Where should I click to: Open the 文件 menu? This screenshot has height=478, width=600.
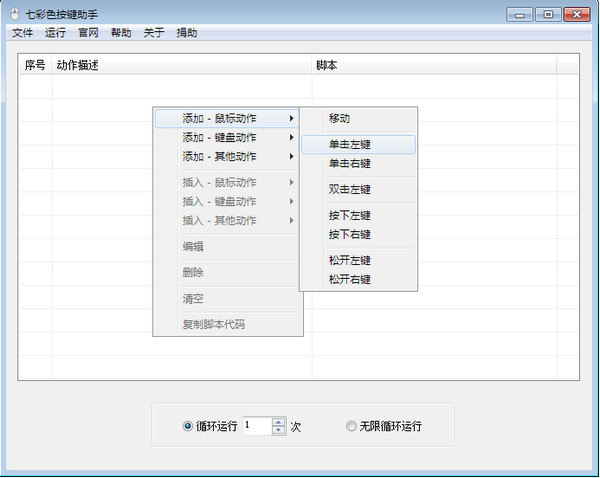tap(22, 33)
